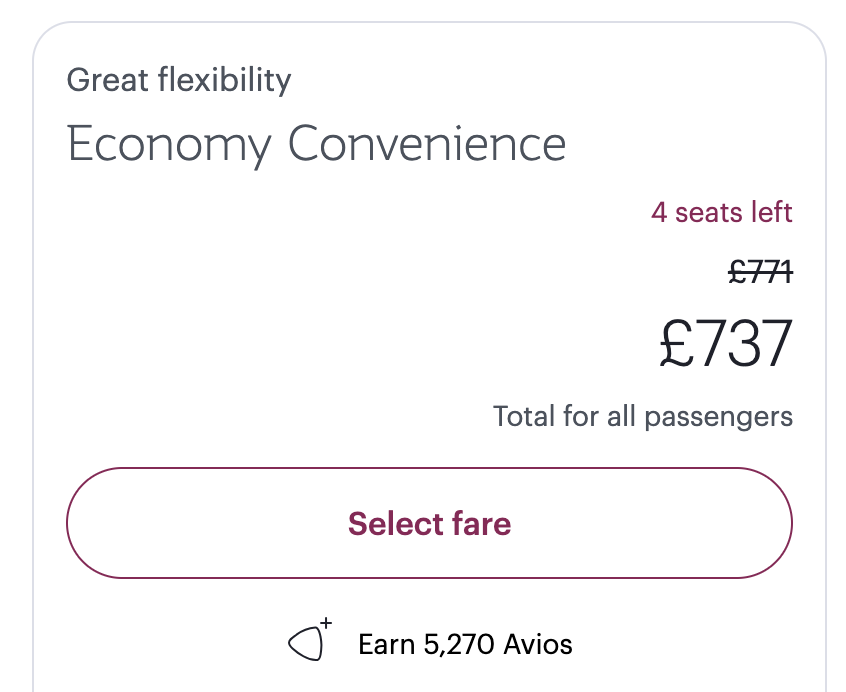Click the pound sign of £737
846x692 pixels.
click(677, 343)
